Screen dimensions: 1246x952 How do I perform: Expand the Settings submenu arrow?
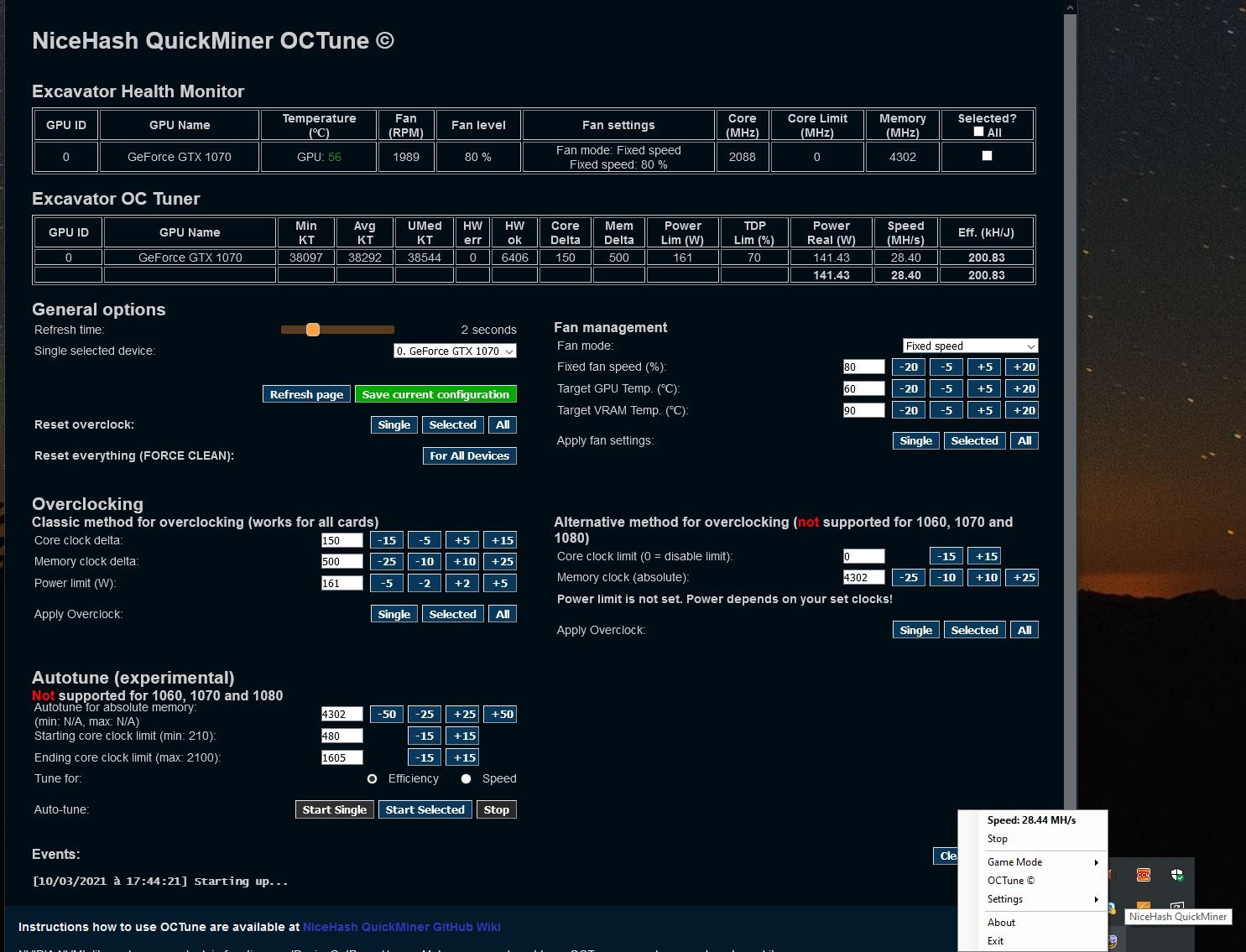[x=1096, y=899]
